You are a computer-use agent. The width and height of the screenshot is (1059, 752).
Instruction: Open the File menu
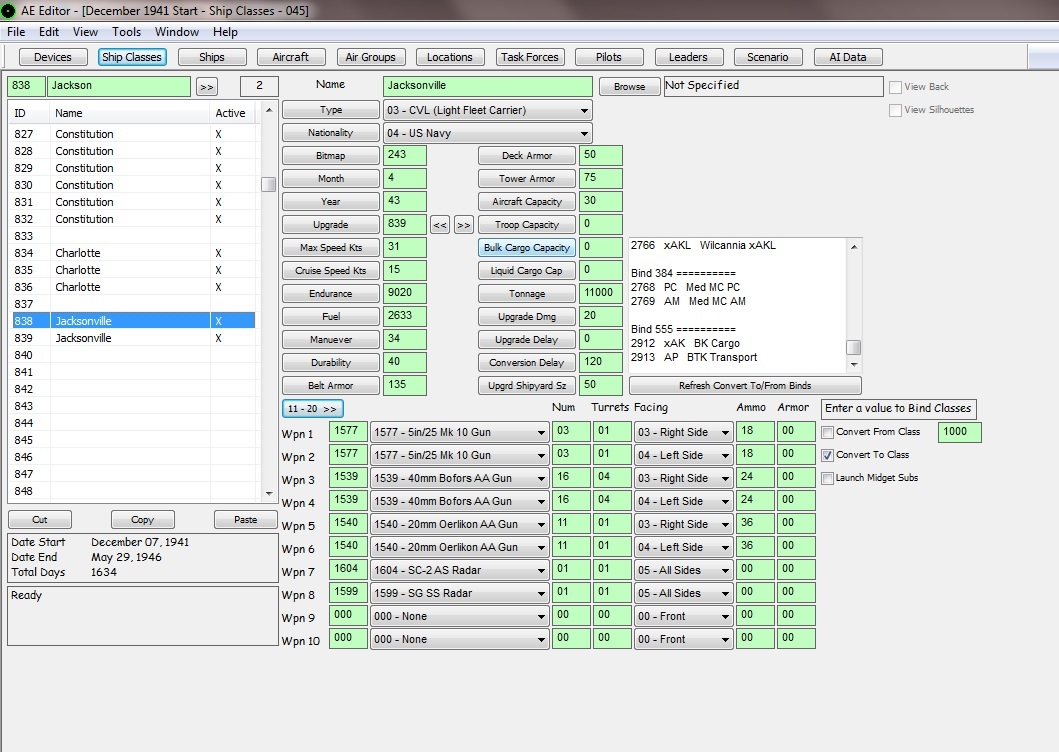[16, 32]
